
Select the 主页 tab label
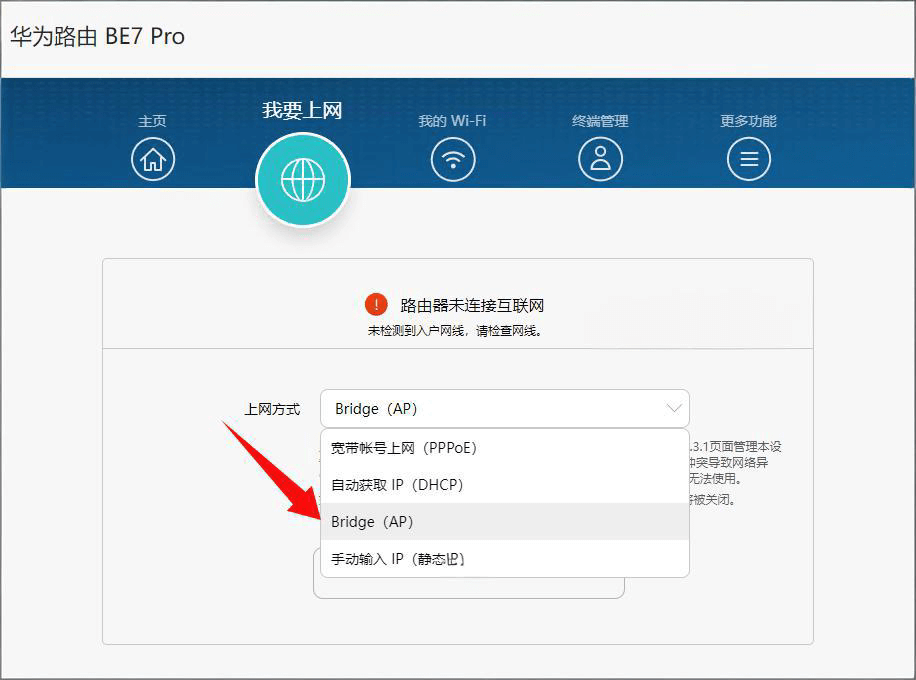click(152, 121)
